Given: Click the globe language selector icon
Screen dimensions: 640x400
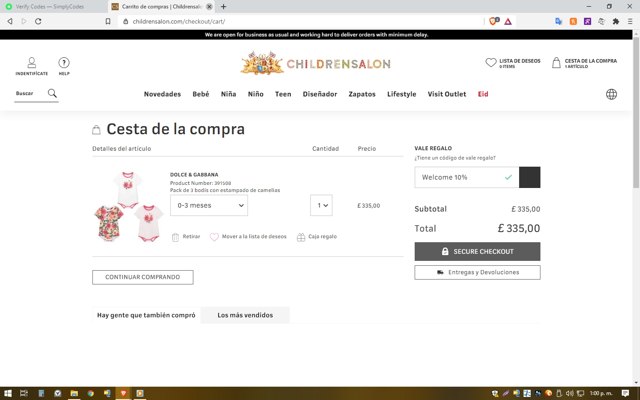Looking at the screenshot, I should click(611, 94).
